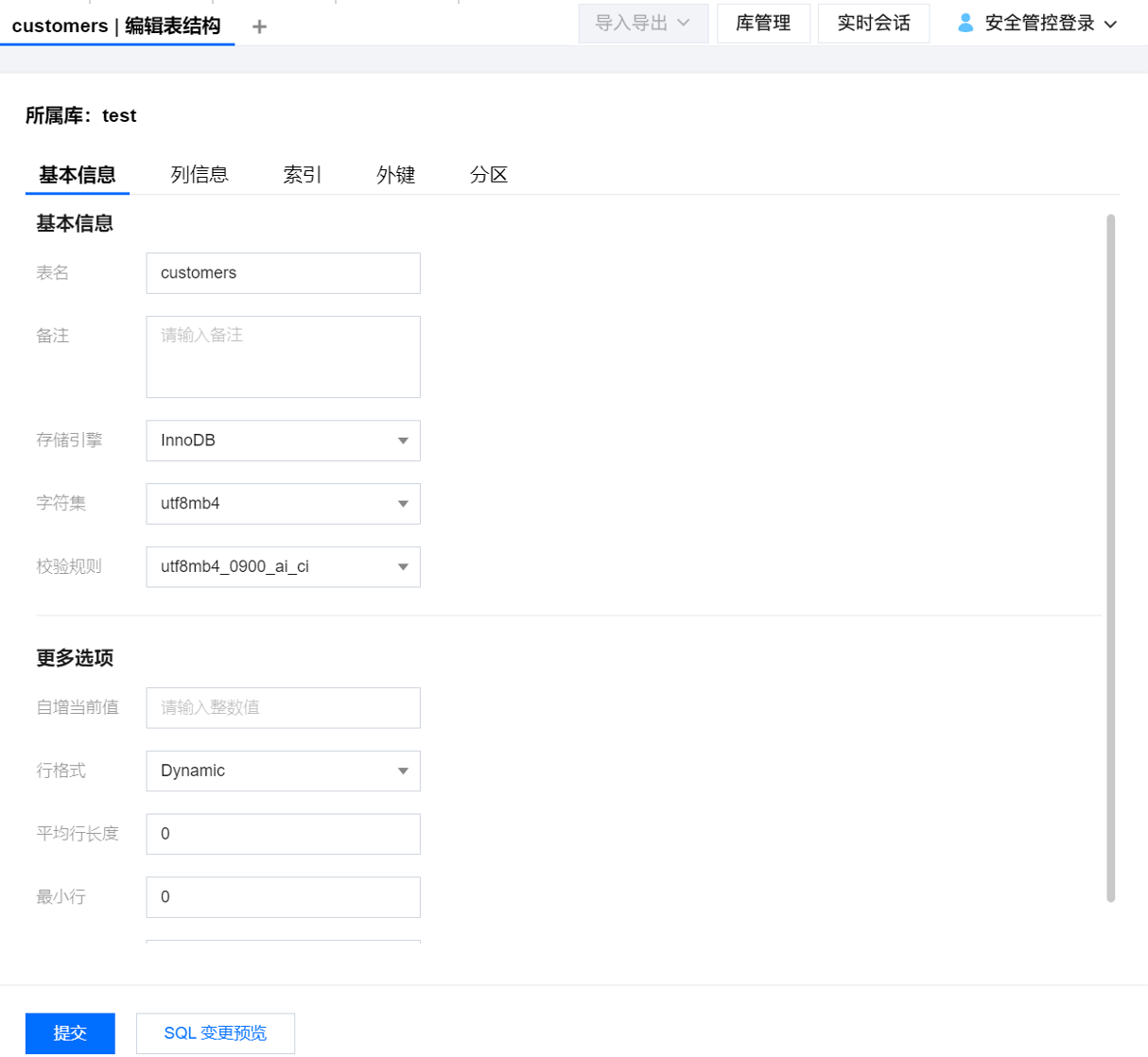This screenshot has width=1148, height=1057.
Task: Open the 行格式 Dynamic dropdown
Action: click(283, 771)
